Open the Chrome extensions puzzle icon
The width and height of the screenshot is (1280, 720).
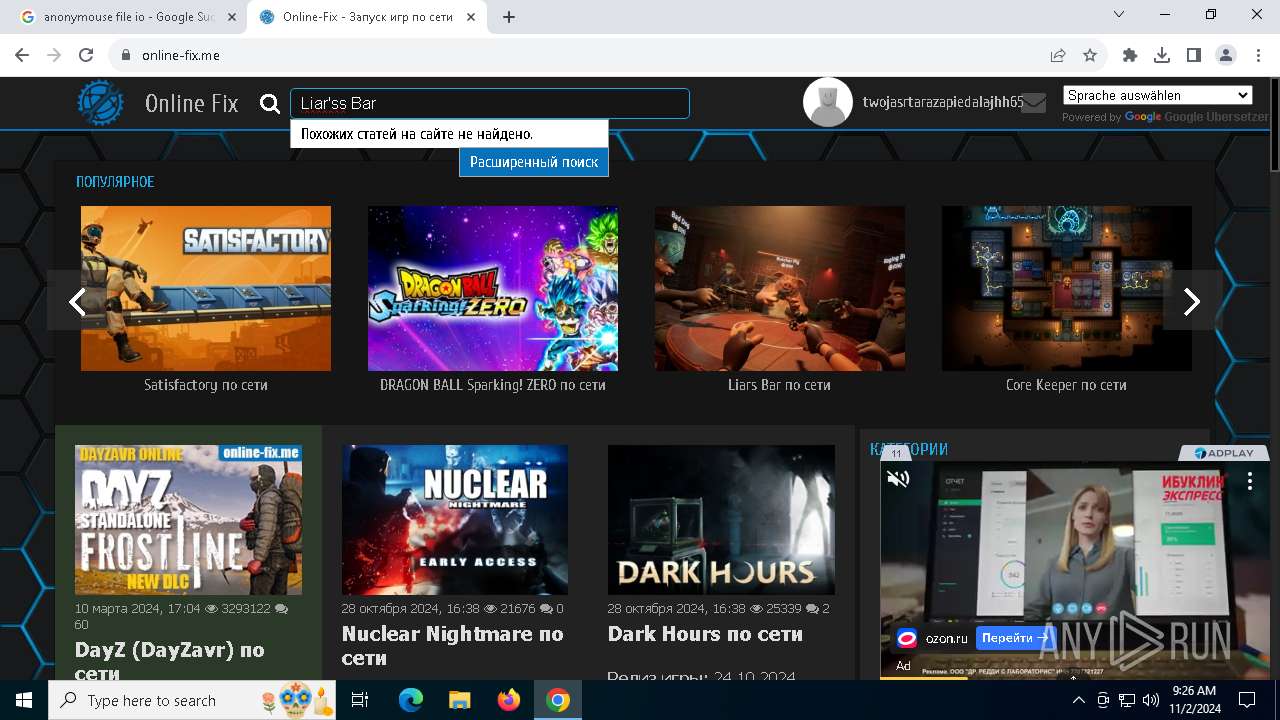coord(1130,56)
